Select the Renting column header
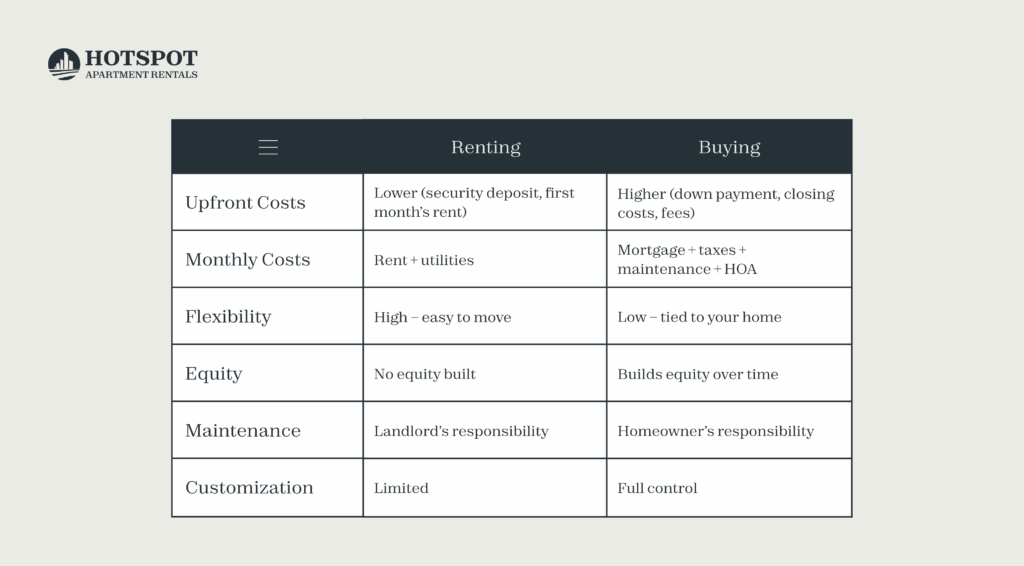This screenshot has height=566, width=1024. click(x=485, y=148)
